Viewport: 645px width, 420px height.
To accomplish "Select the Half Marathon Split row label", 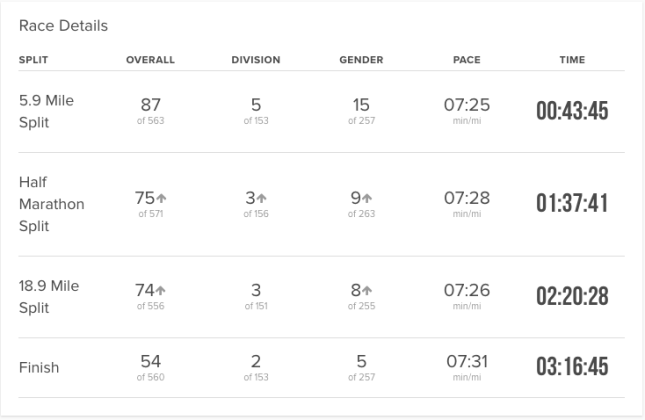I will [x=51, y=204].
